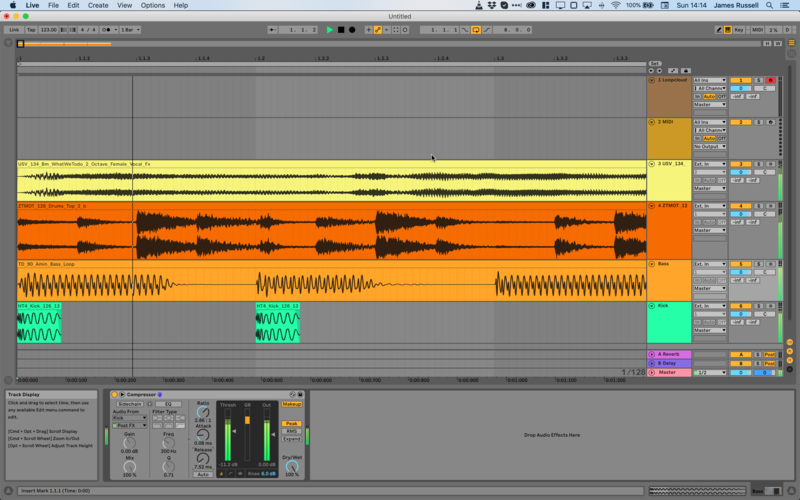Viewport: 800px width, 500px height.
Task: Click the macOS Spotlight search icon
Action: [x=771, y=5]
